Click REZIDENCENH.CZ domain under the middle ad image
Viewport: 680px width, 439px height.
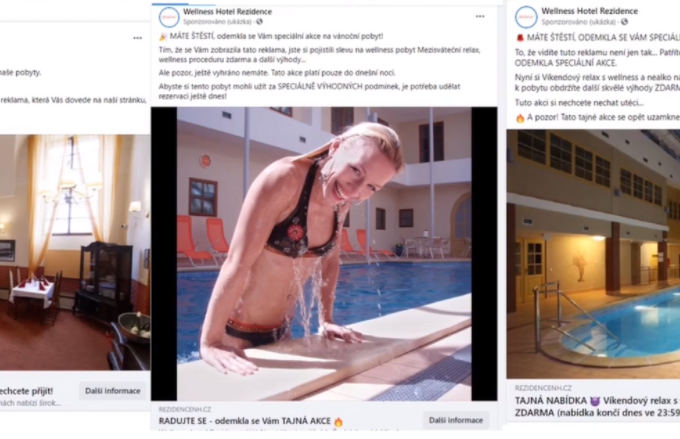point(185,409)
